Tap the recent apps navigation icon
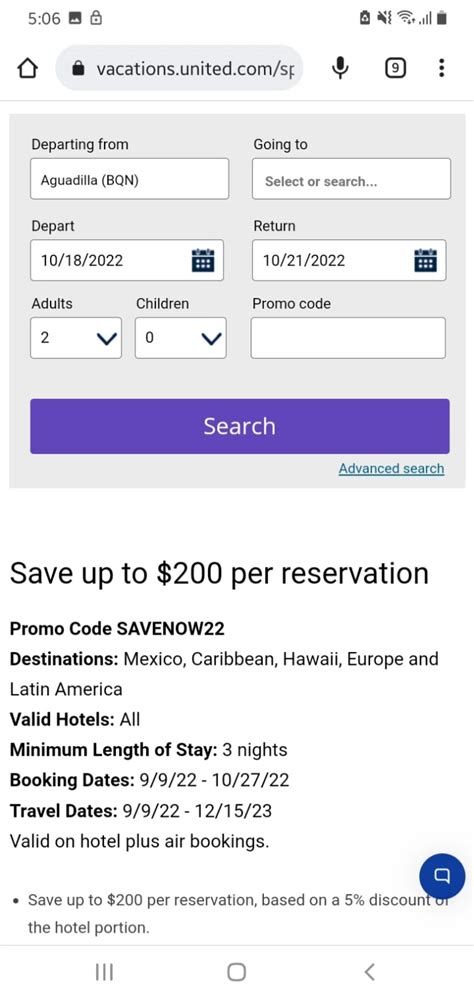The width and height of the screenshot is (474, 1000). tap(104, 971)
